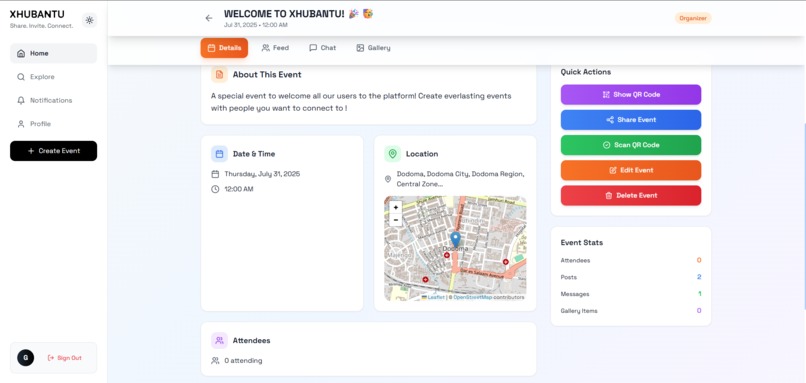Click the Scan QR Code button
The height and width of the screenshot is (383, 806).
pyautogui.click(x=631, y=145)
